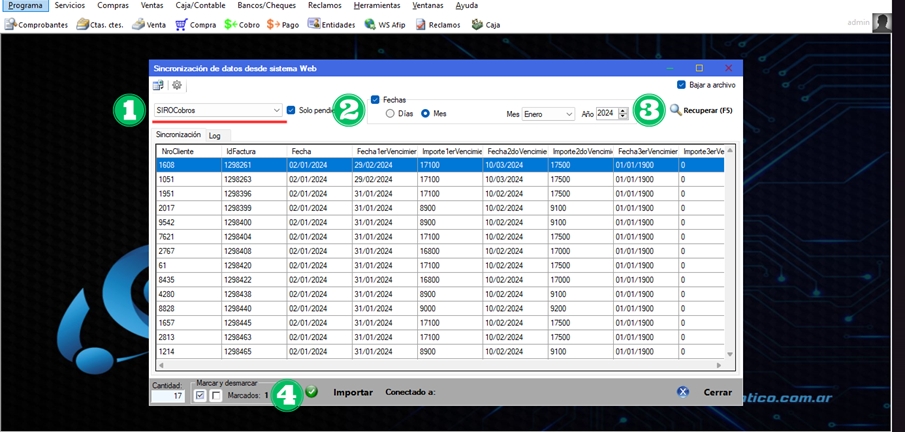
Task: Select row with IdFactura 1298440
Action: click(440, 308)
